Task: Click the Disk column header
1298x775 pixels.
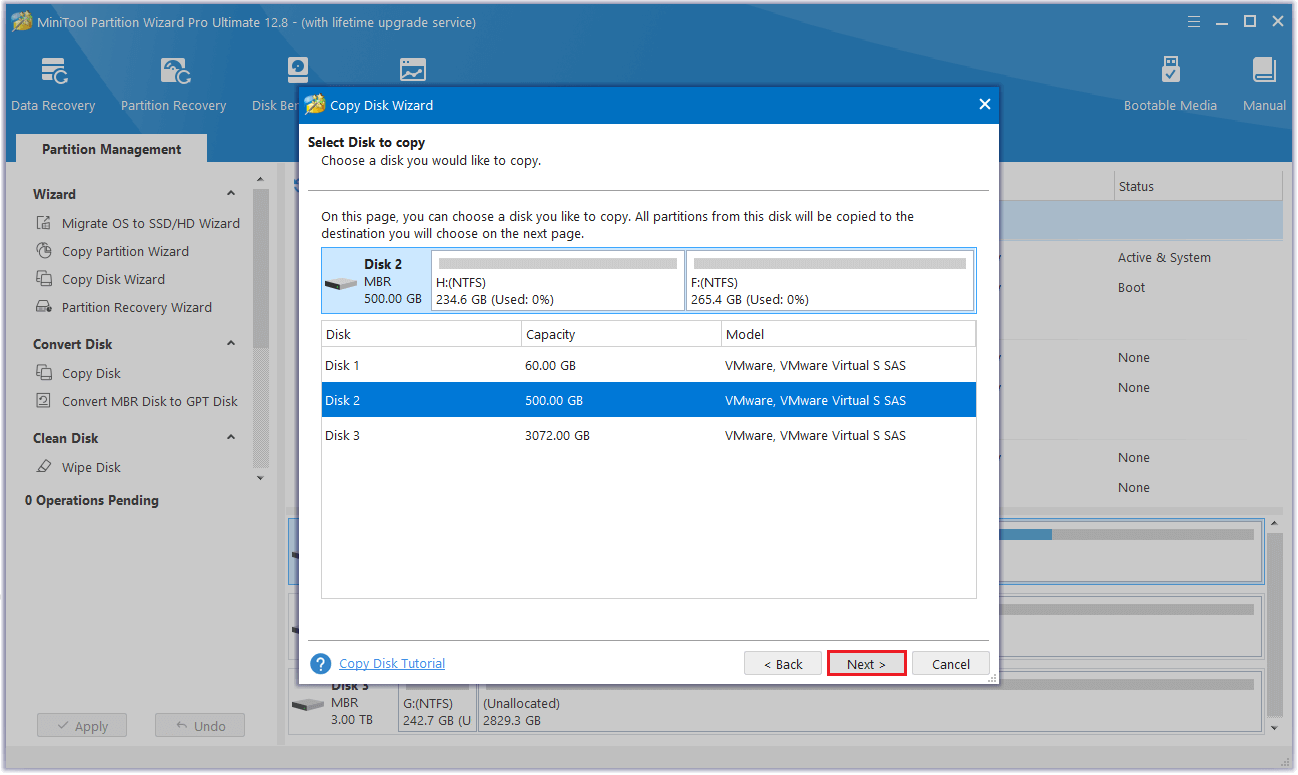Action: pos(421,334)
